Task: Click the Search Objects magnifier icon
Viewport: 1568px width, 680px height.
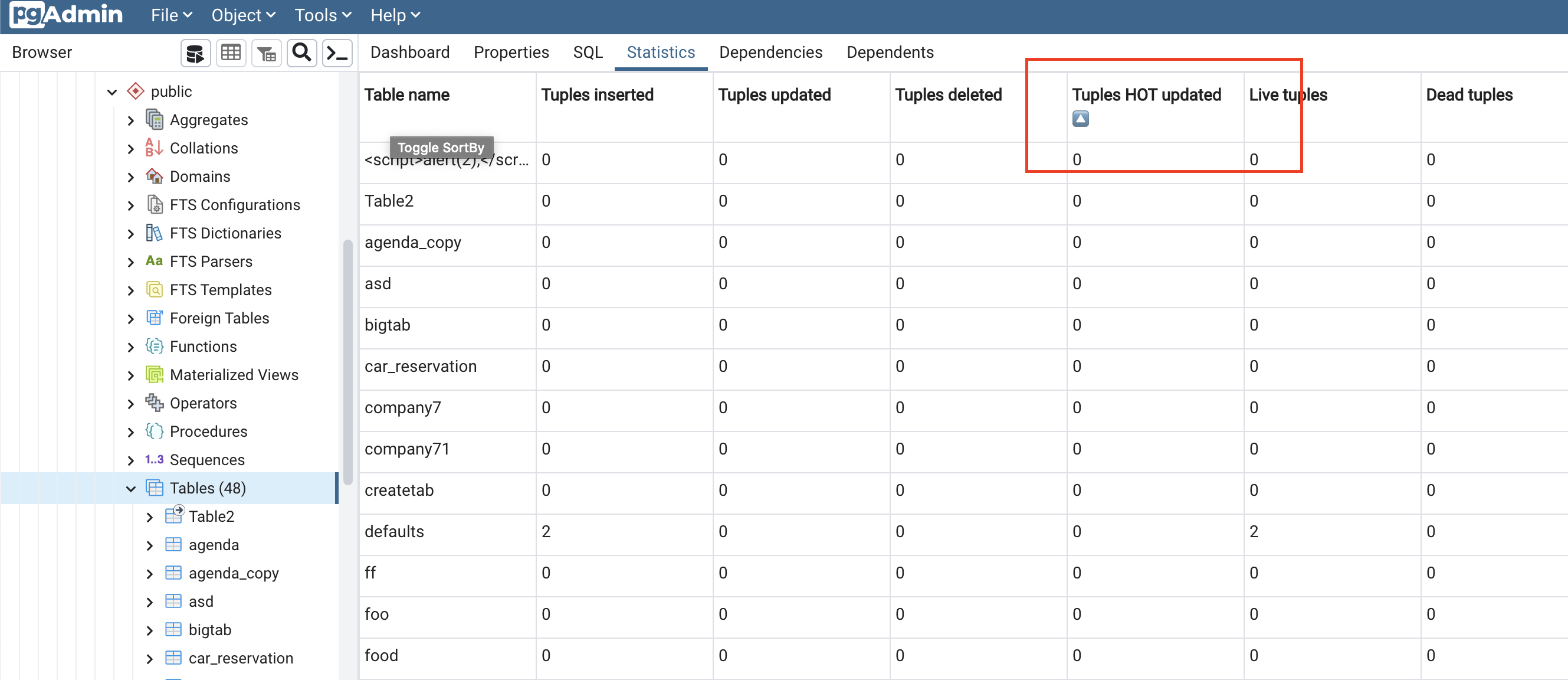Action: click(x=302, y=53)
